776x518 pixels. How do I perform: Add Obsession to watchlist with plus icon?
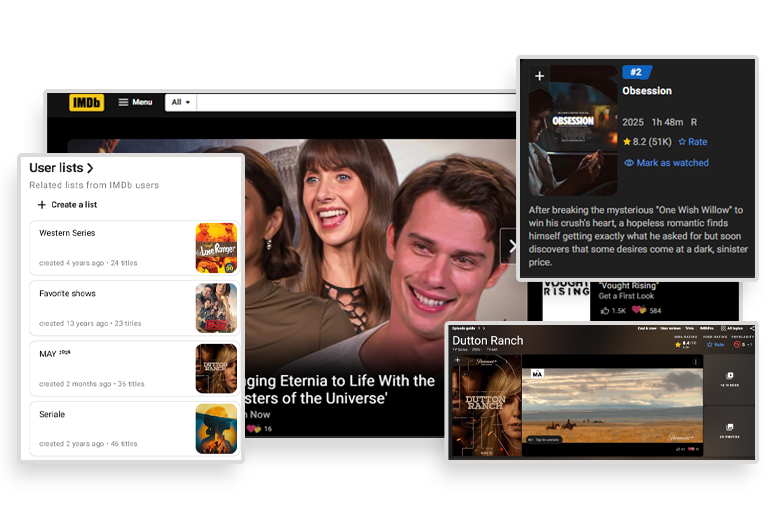539,76
